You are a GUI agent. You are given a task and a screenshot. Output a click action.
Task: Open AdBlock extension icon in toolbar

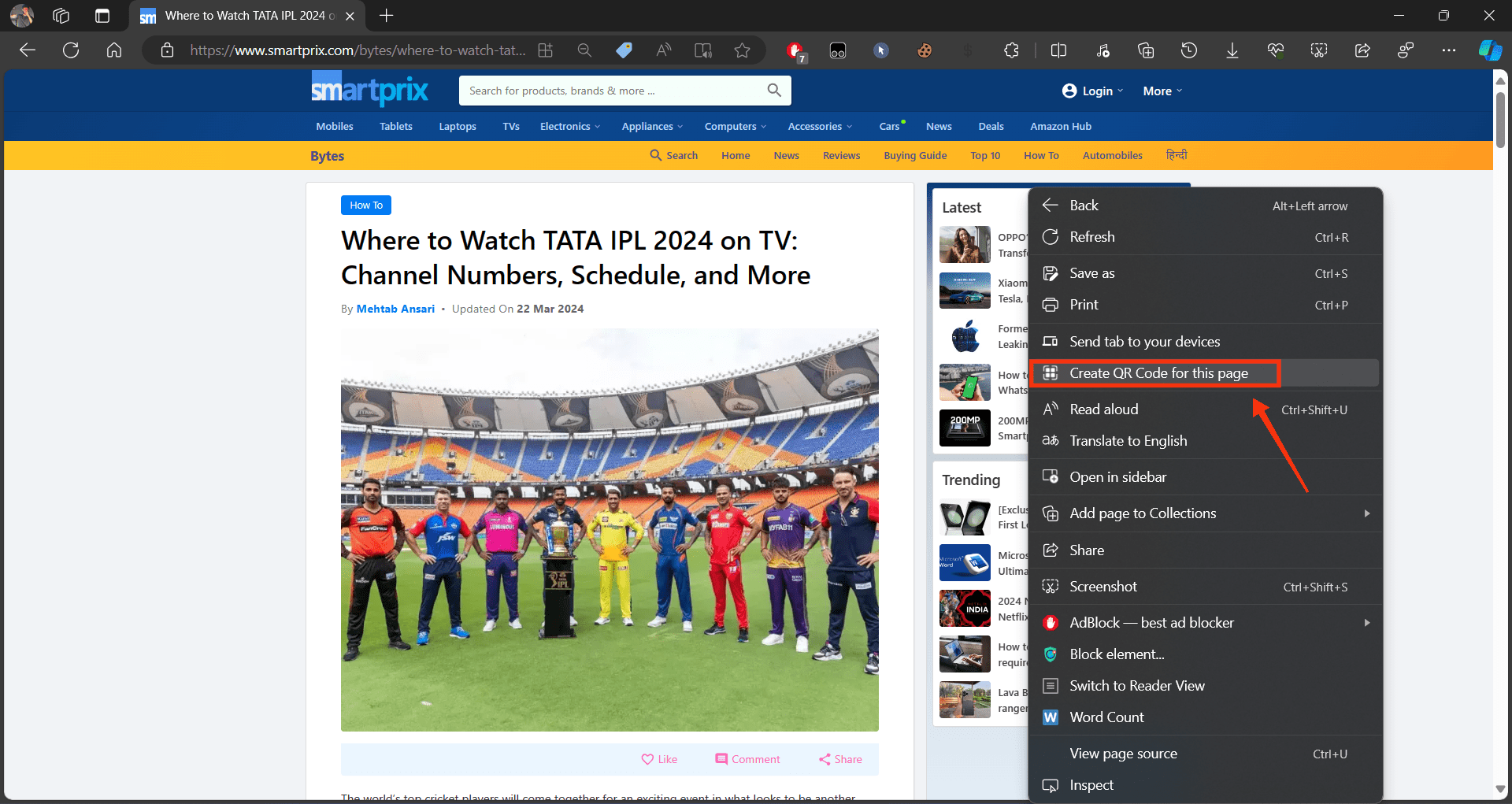(x=795, y=51)
